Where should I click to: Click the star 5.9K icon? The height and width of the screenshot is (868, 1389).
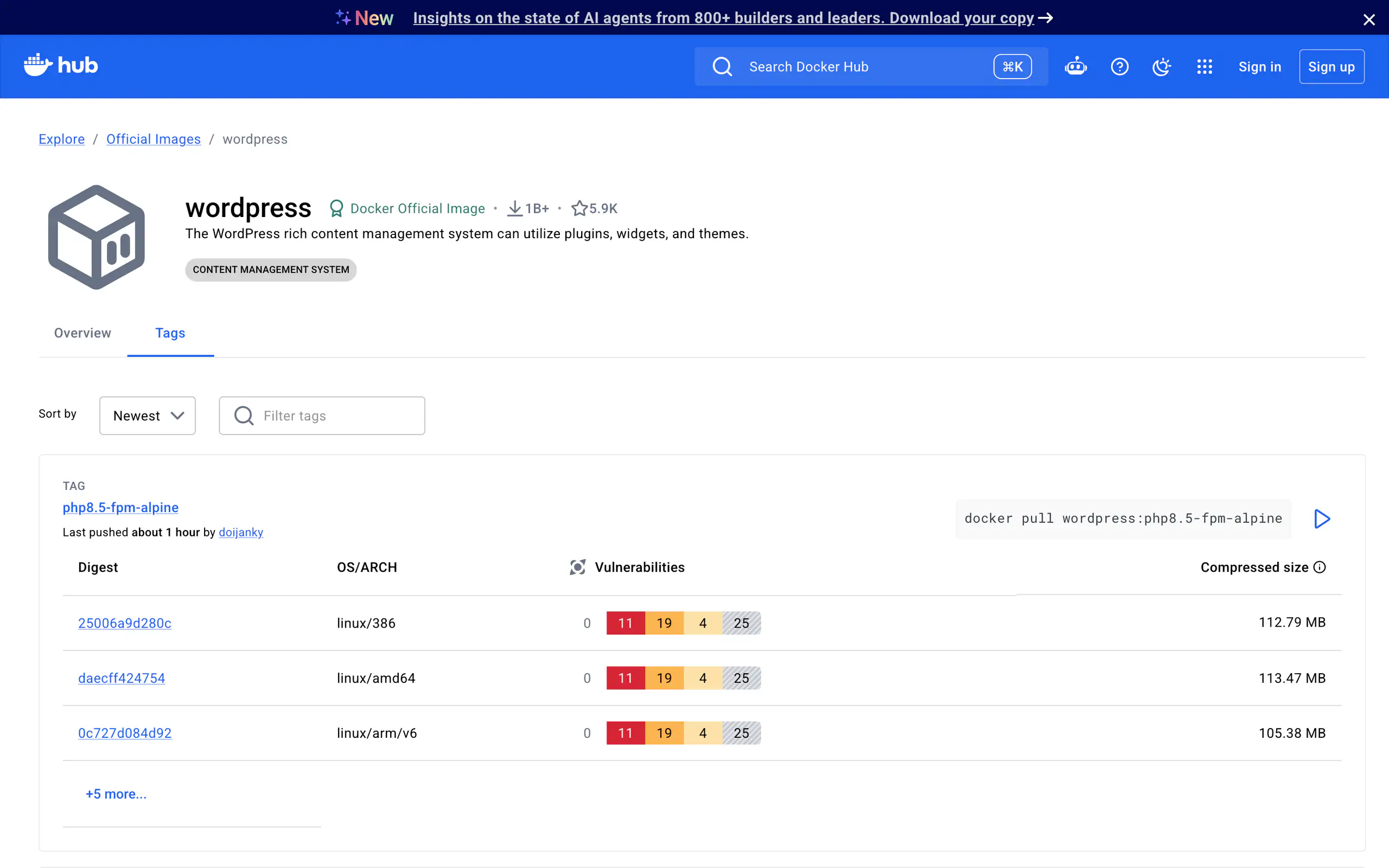(x=579, y=208)
